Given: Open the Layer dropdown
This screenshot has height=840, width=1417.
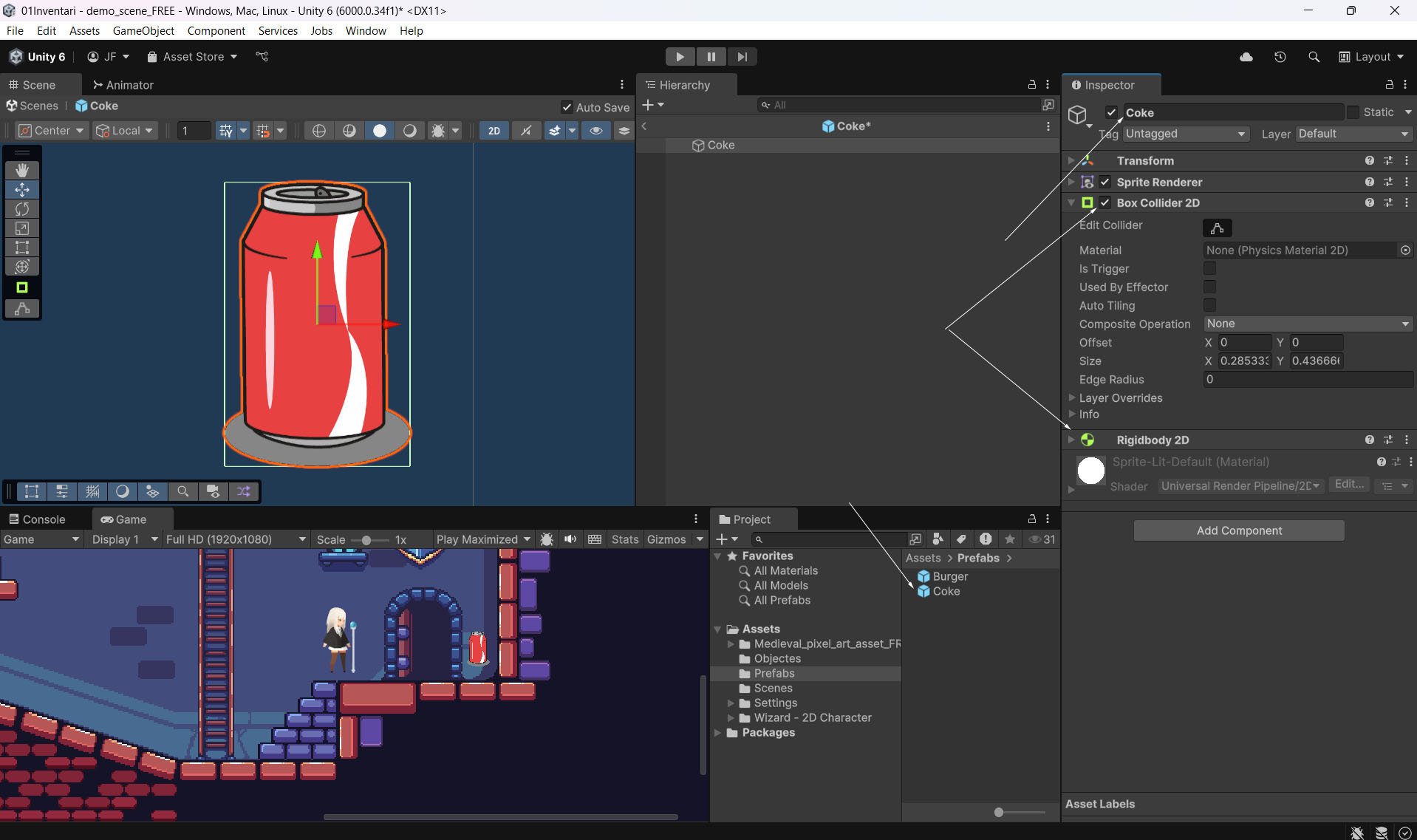Looking at the screenshot, I should pos(1353,134).
